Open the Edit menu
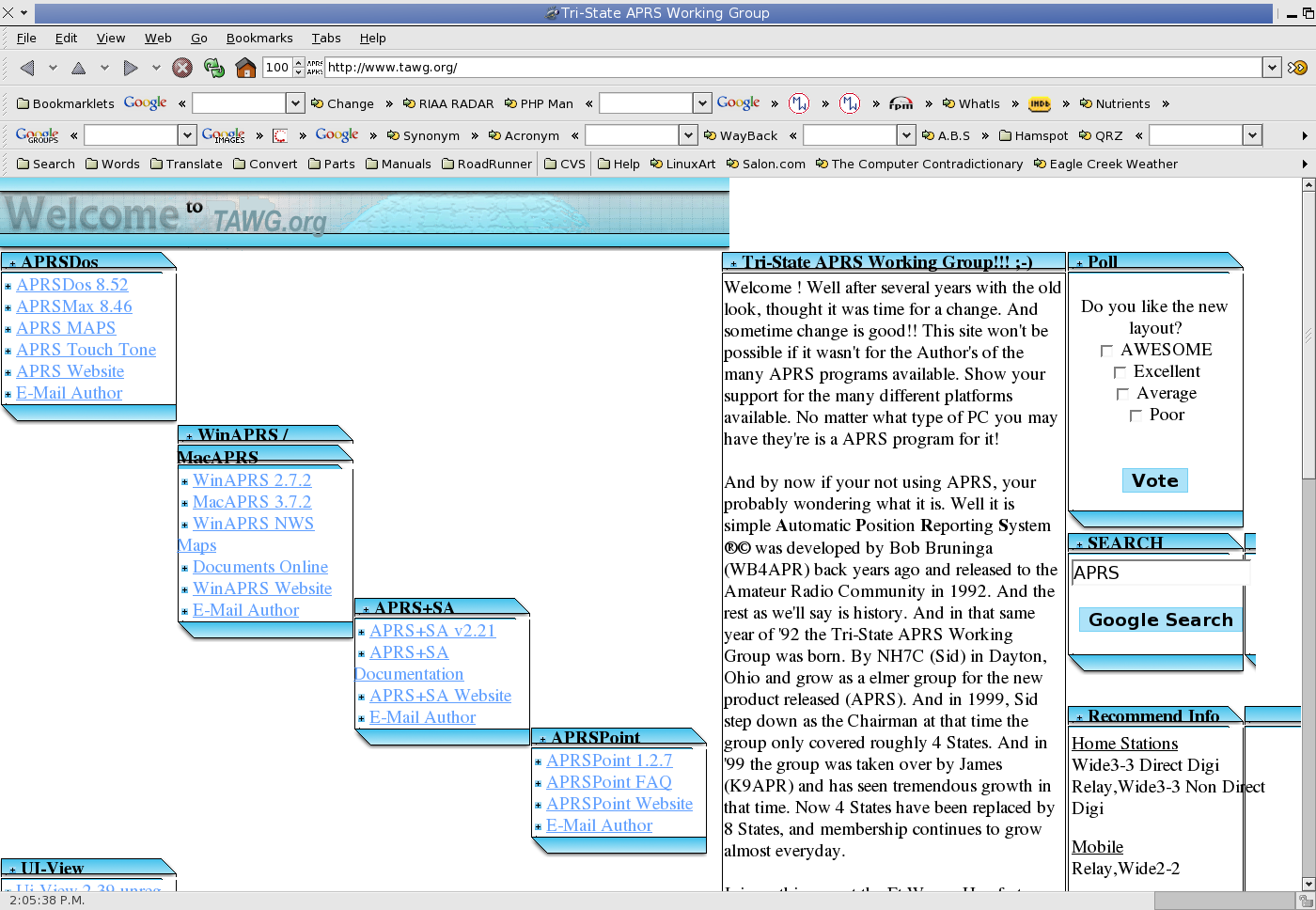The width and height of the screenshot is (1316, 910). 66,39
